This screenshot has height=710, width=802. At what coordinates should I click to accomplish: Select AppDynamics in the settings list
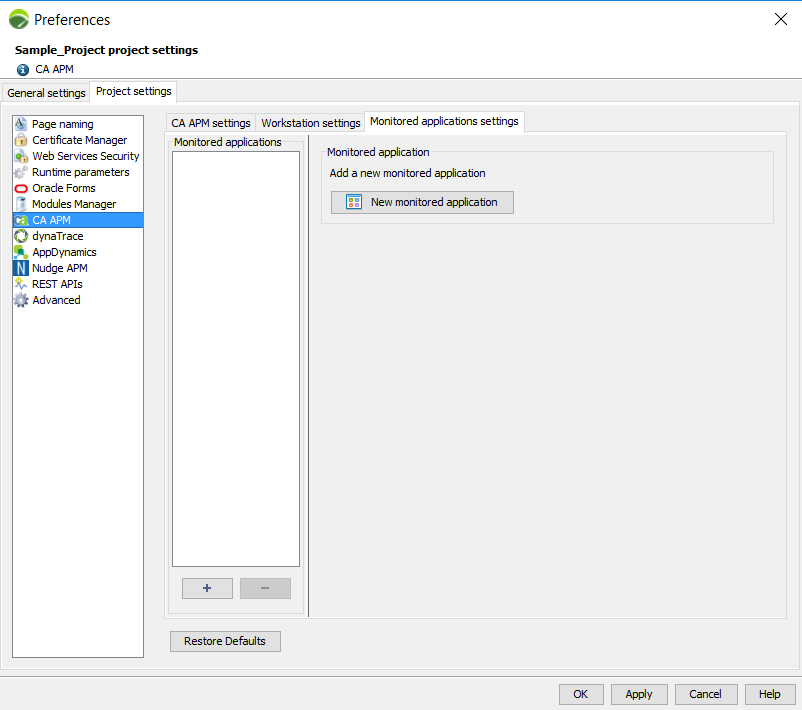pyautogui.click(x=64, y=252)
